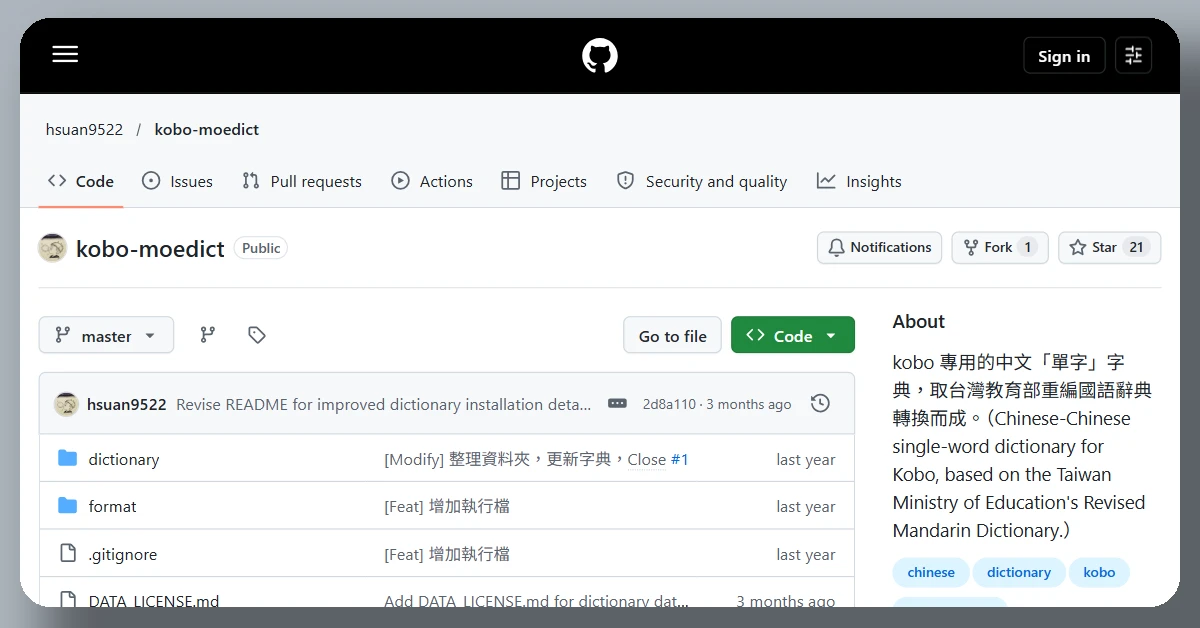Screen dimensions: 1200x628
Task: View tags via tag icon
Action: [257, 335]
